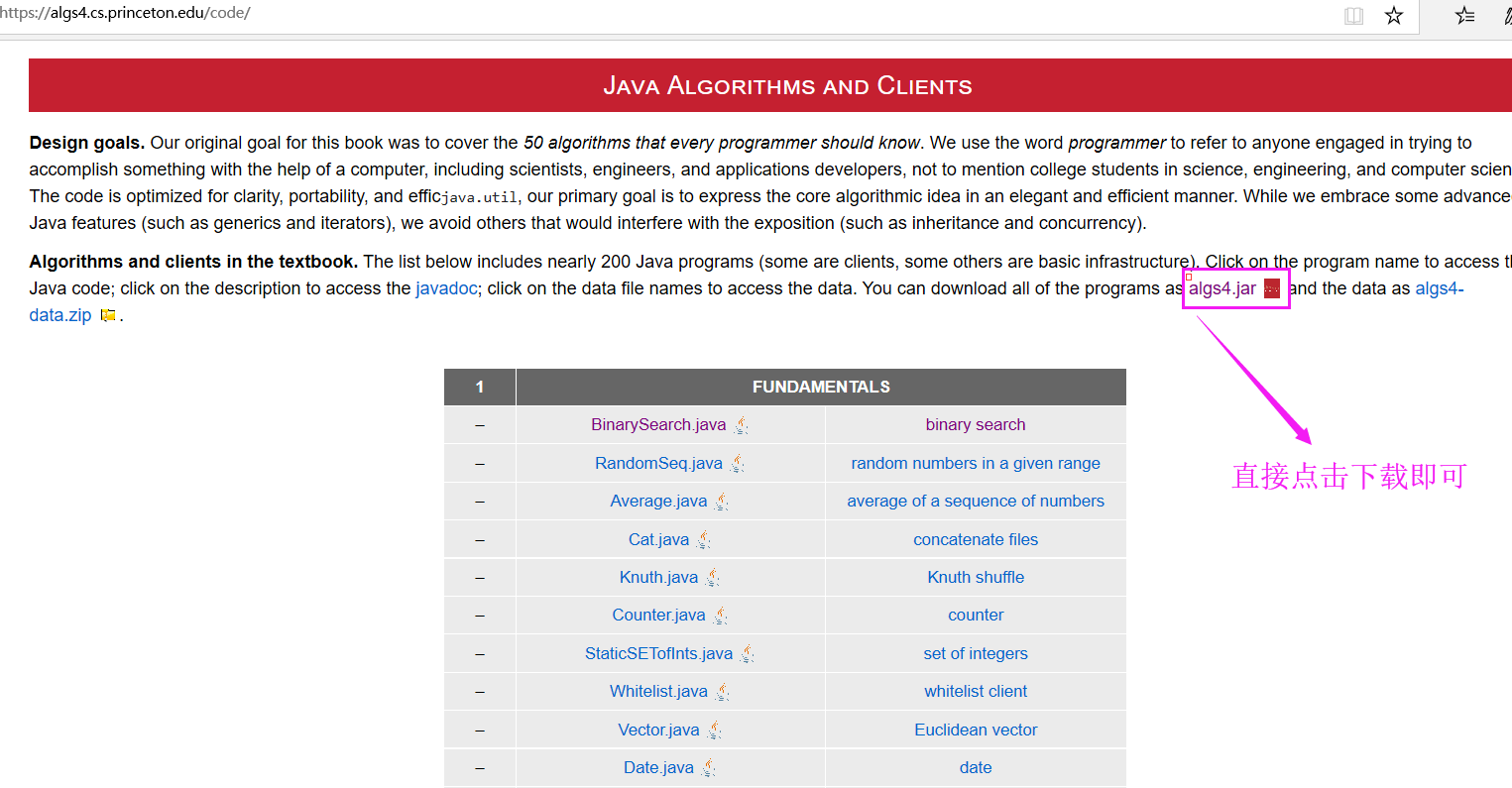1512x788 pixels.
Task: Open Java icon next to Date.java
Action: coord(708,768)
